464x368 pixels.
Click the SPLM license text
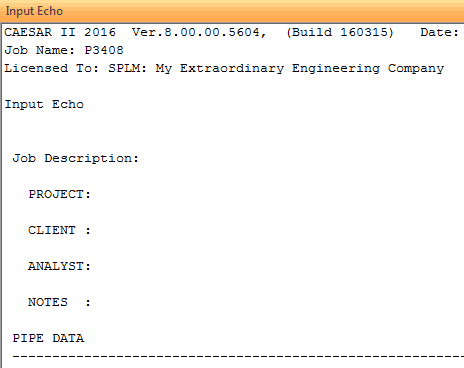[x=127, y=68]
